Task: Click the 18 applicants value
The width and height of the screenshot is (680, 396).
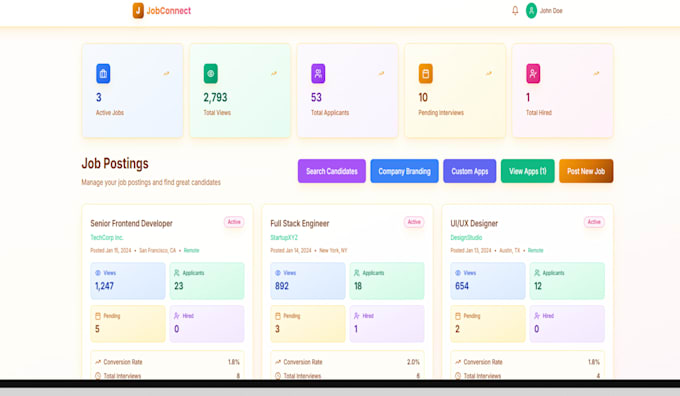Action: [x=358, y=286]
